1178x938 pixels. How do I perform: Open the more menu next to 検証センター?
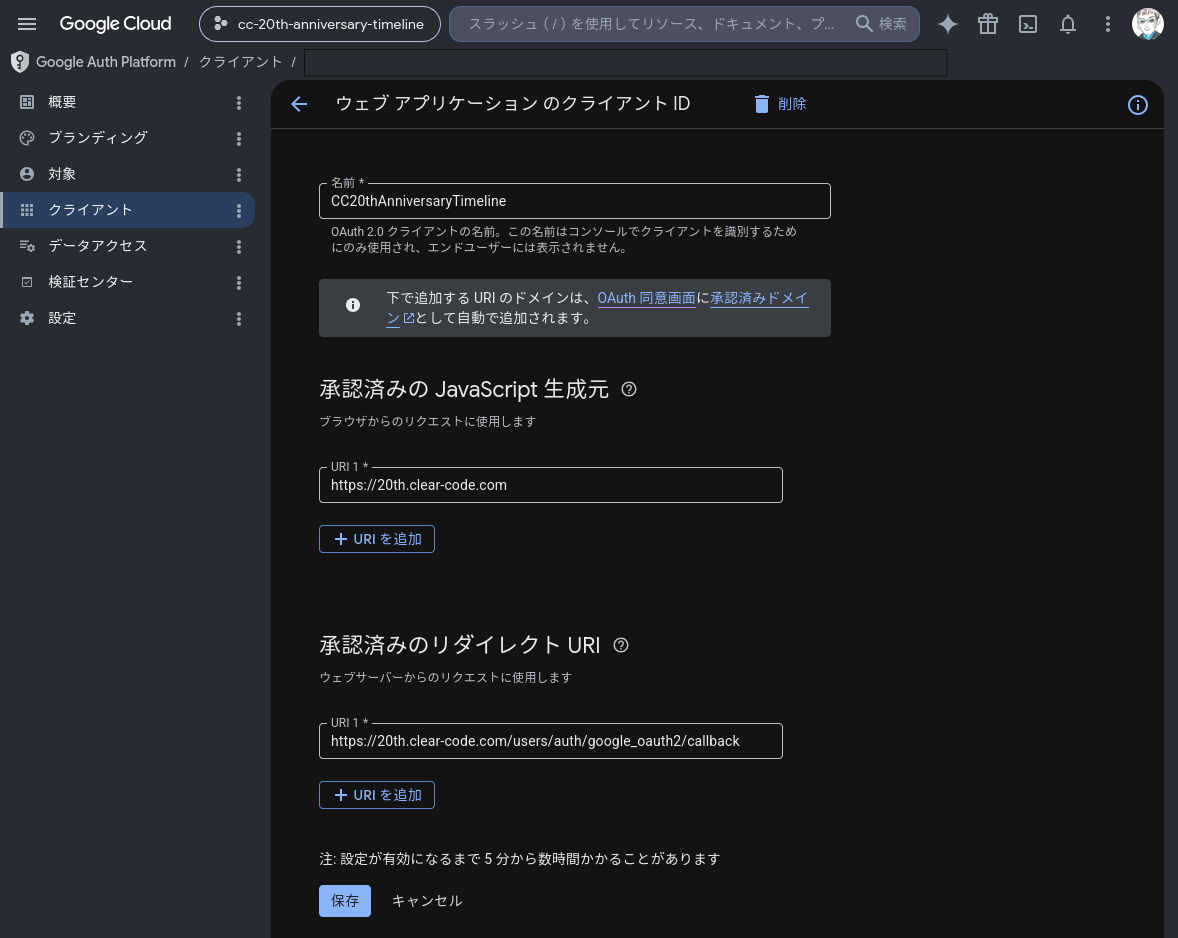coord(239,283)
